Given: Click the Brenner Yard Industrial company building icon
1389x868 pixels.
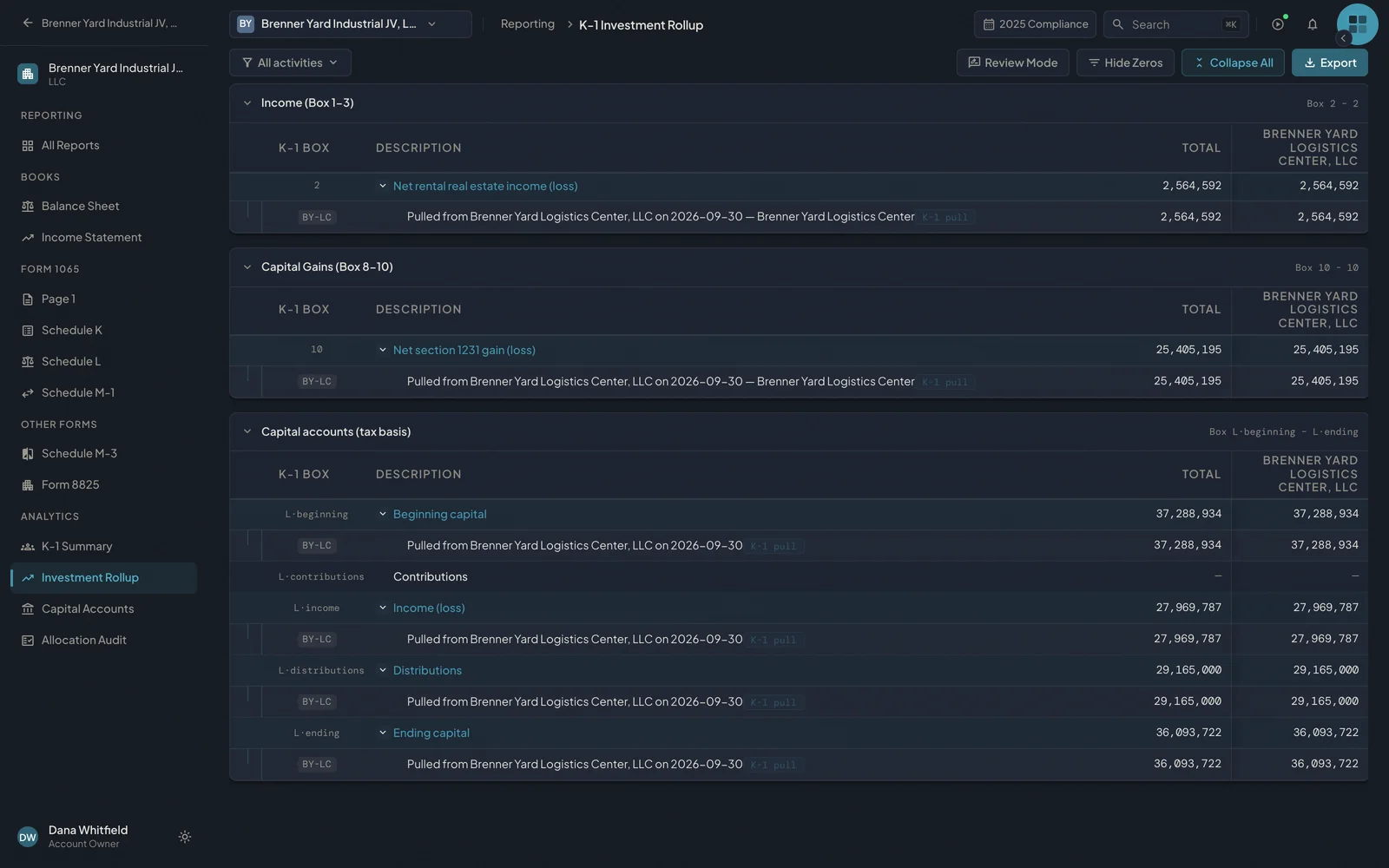Looking at the screenshot, I should pyautogui.click(x=28, y=74).
